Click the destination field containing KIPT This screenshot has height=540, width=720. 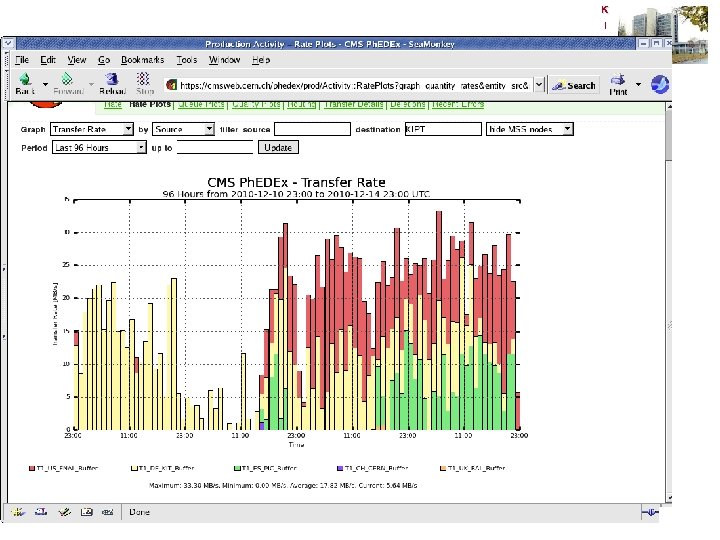click(x=443, y=129)
